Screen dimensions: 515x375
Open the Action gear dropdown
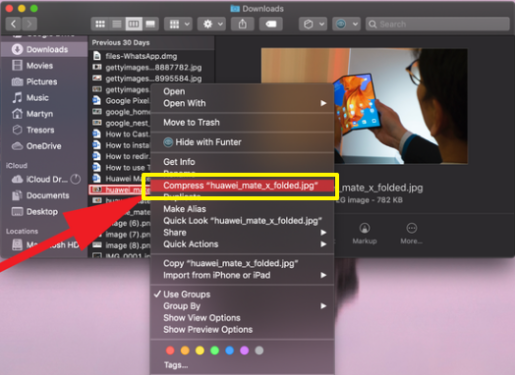click(212, 24)
